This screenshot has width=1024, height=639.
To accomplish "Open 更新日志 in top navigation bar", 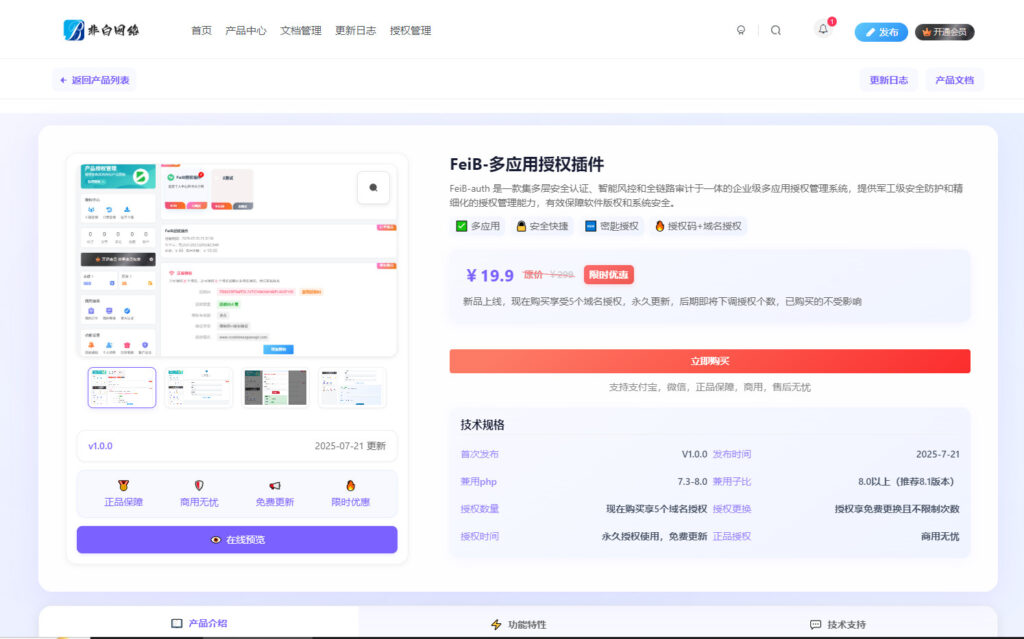I will [x=355, y=31].
